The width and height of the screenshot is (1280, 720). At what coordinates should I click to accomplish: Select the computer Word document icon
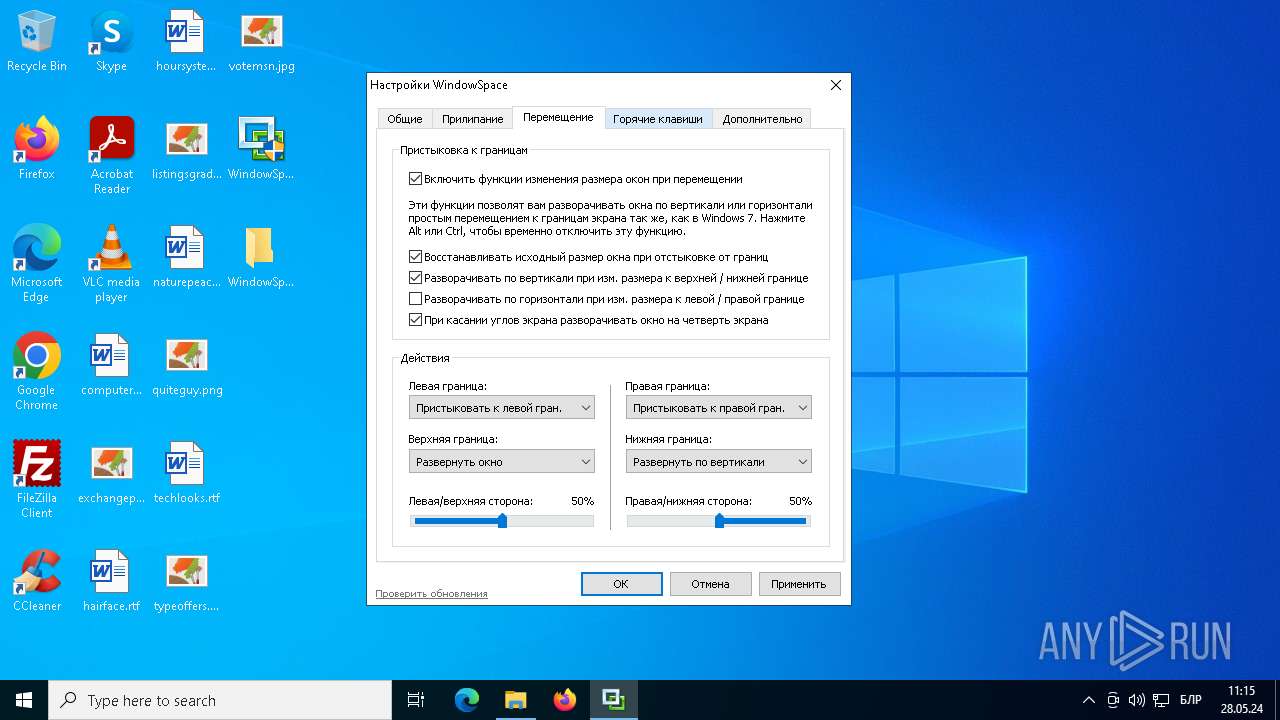[111, 366]
